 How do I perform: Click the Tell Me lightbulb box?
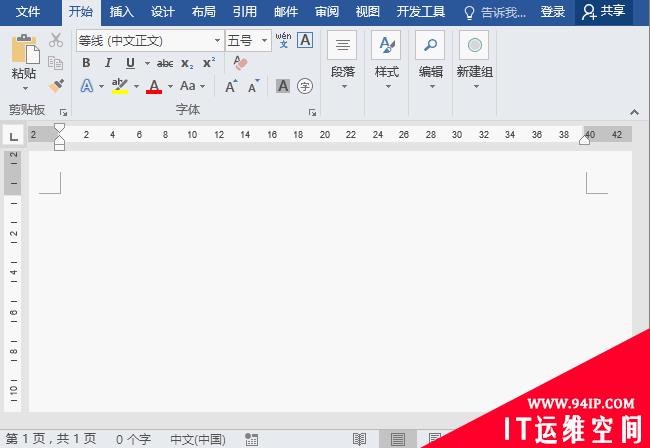click(x=495, y=12)
